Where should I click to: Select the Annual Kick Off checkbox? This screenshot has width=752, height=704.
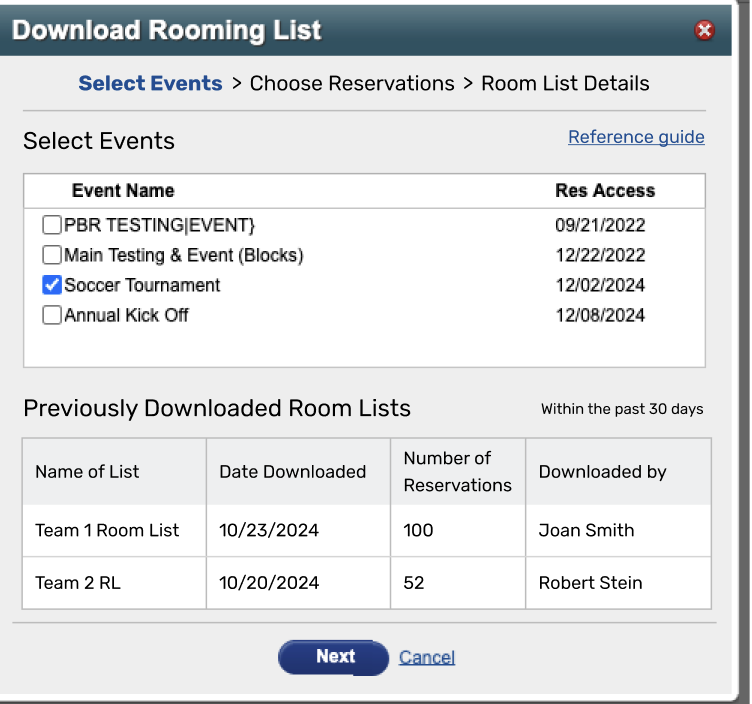click(52, 315)
